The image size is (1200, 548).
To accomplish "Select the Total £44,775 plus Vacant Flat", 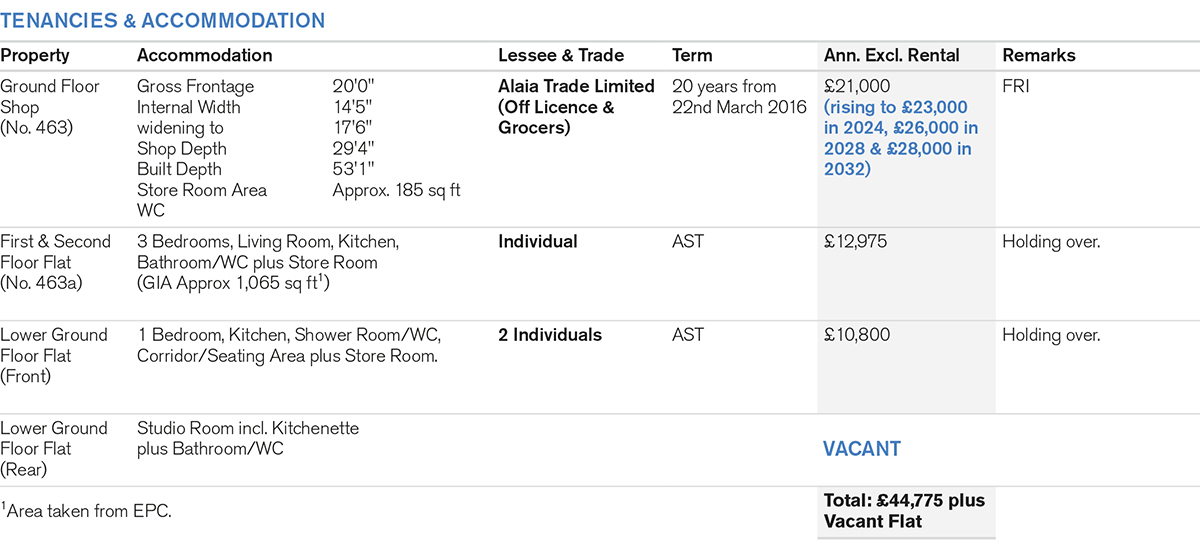I will pos(904,510).
